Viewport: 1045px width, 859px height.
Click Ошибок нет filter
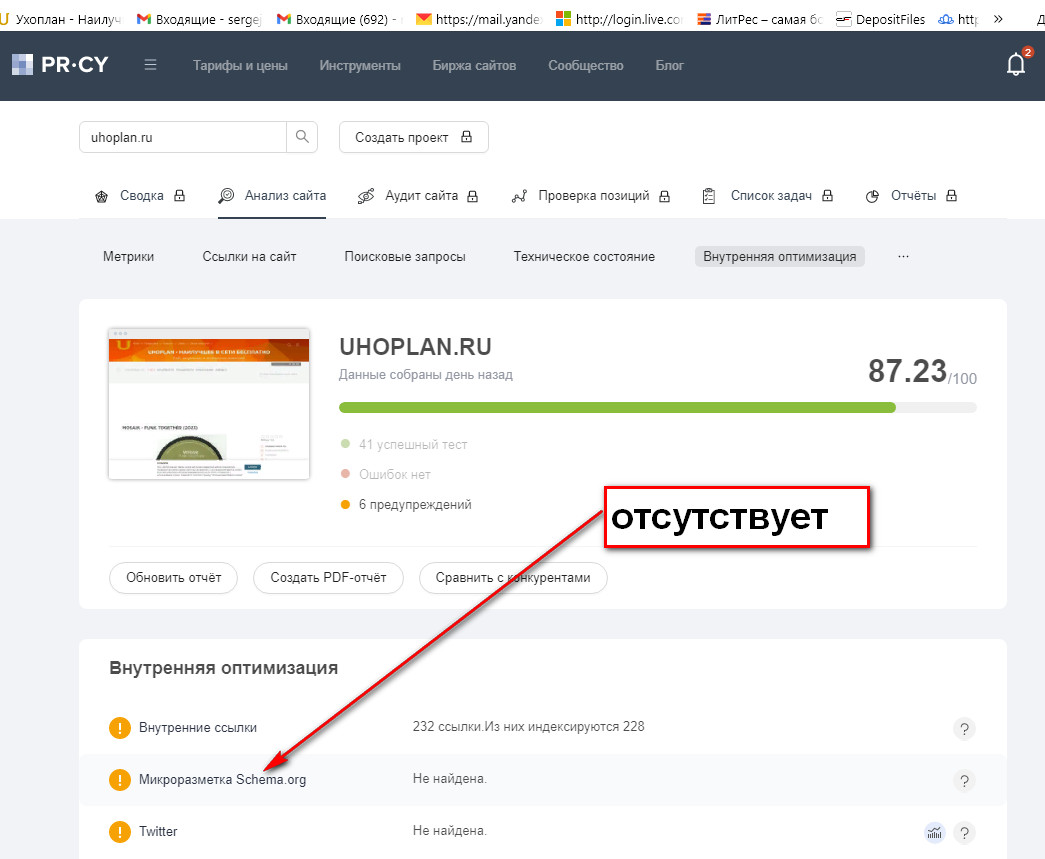click(x=386, y=474)
